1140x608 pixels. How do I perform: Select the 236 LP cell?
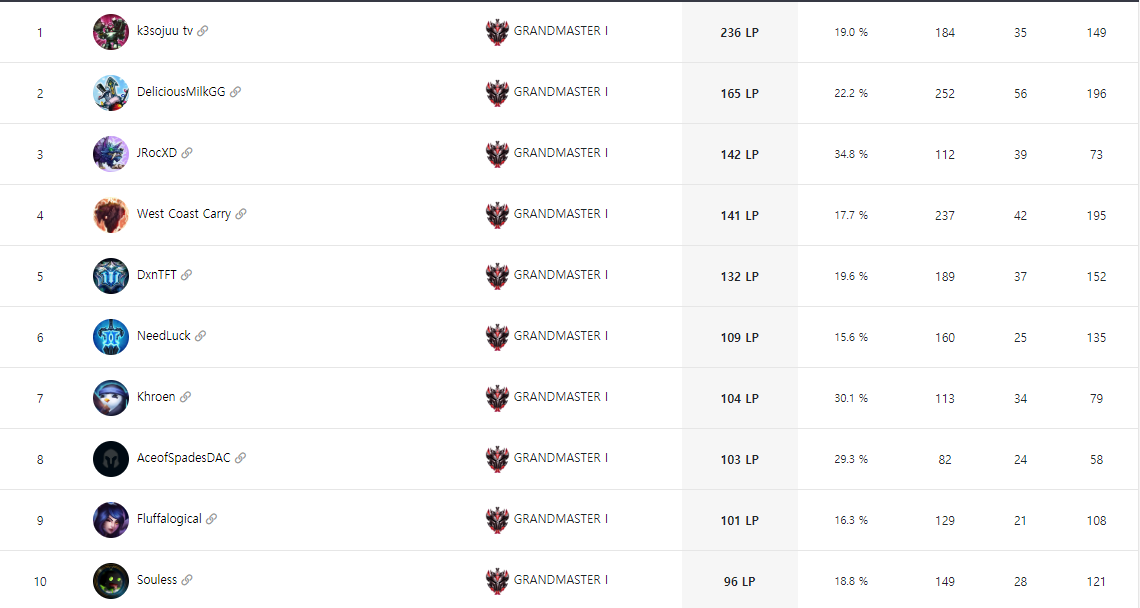pos(739,32)
